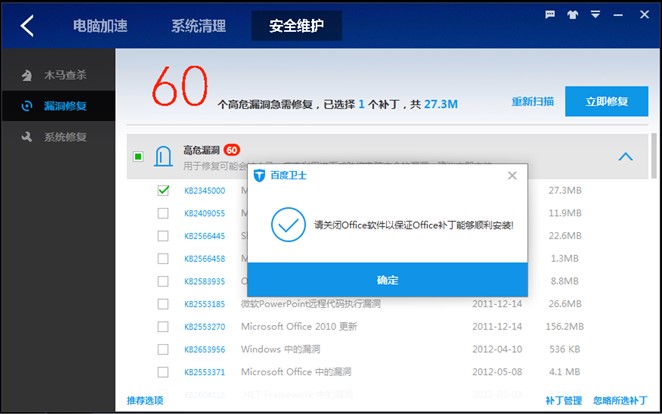Close the 百度卫士 dialog with X
Screen dimensions: 662x414
pos(512,176)
